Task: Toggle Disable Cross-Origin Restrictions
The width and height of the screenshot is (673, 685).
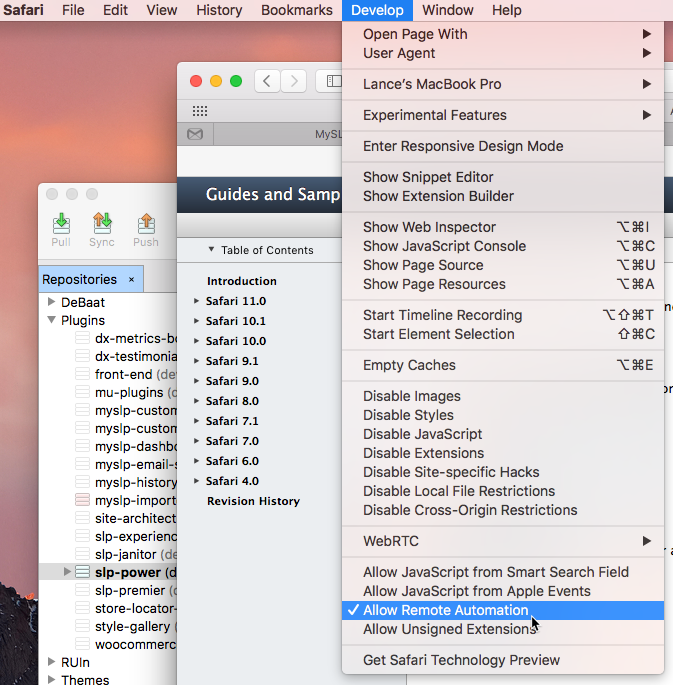Action: pos(503,510)
